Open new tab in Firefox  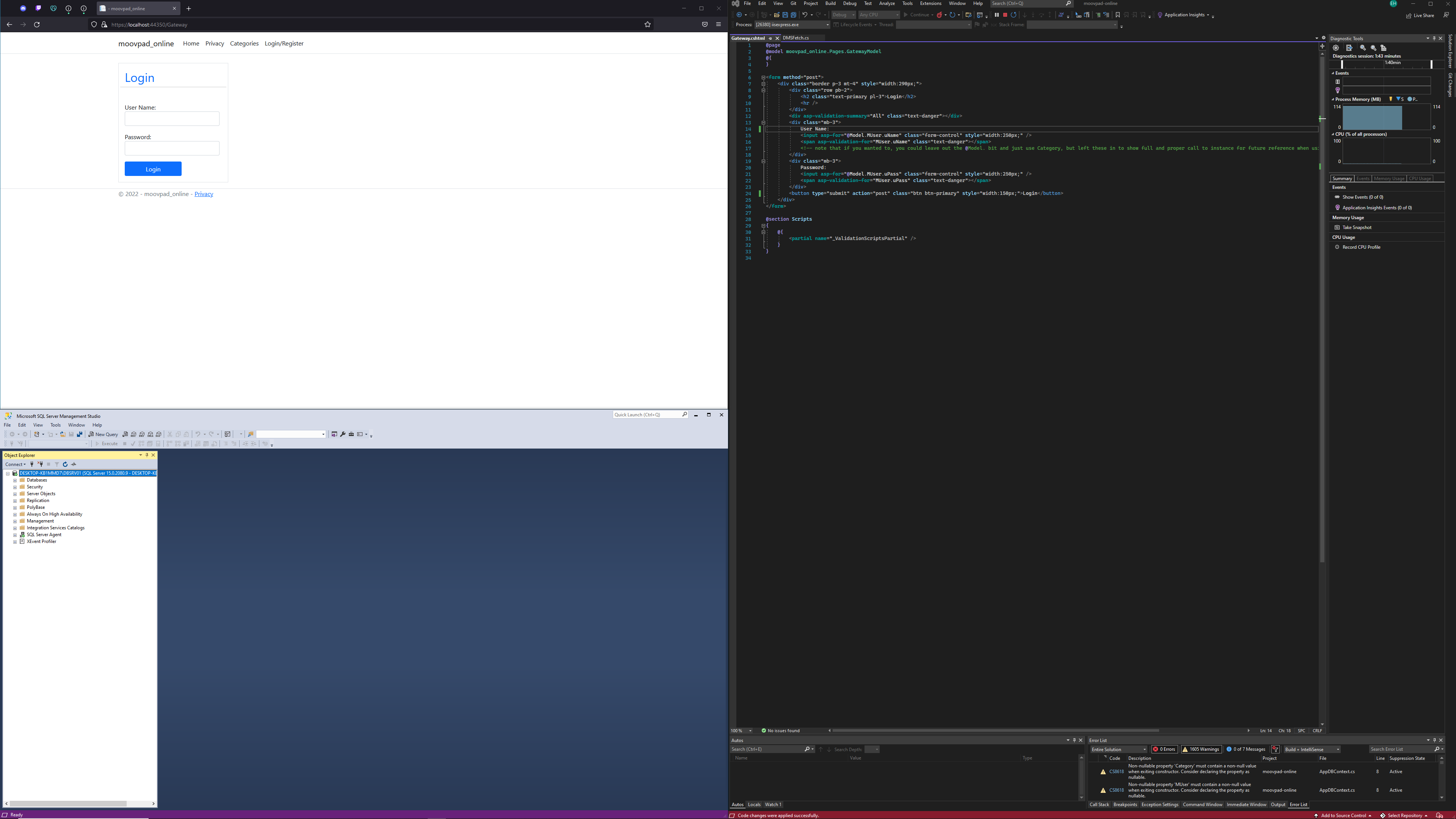click(189, 8)
